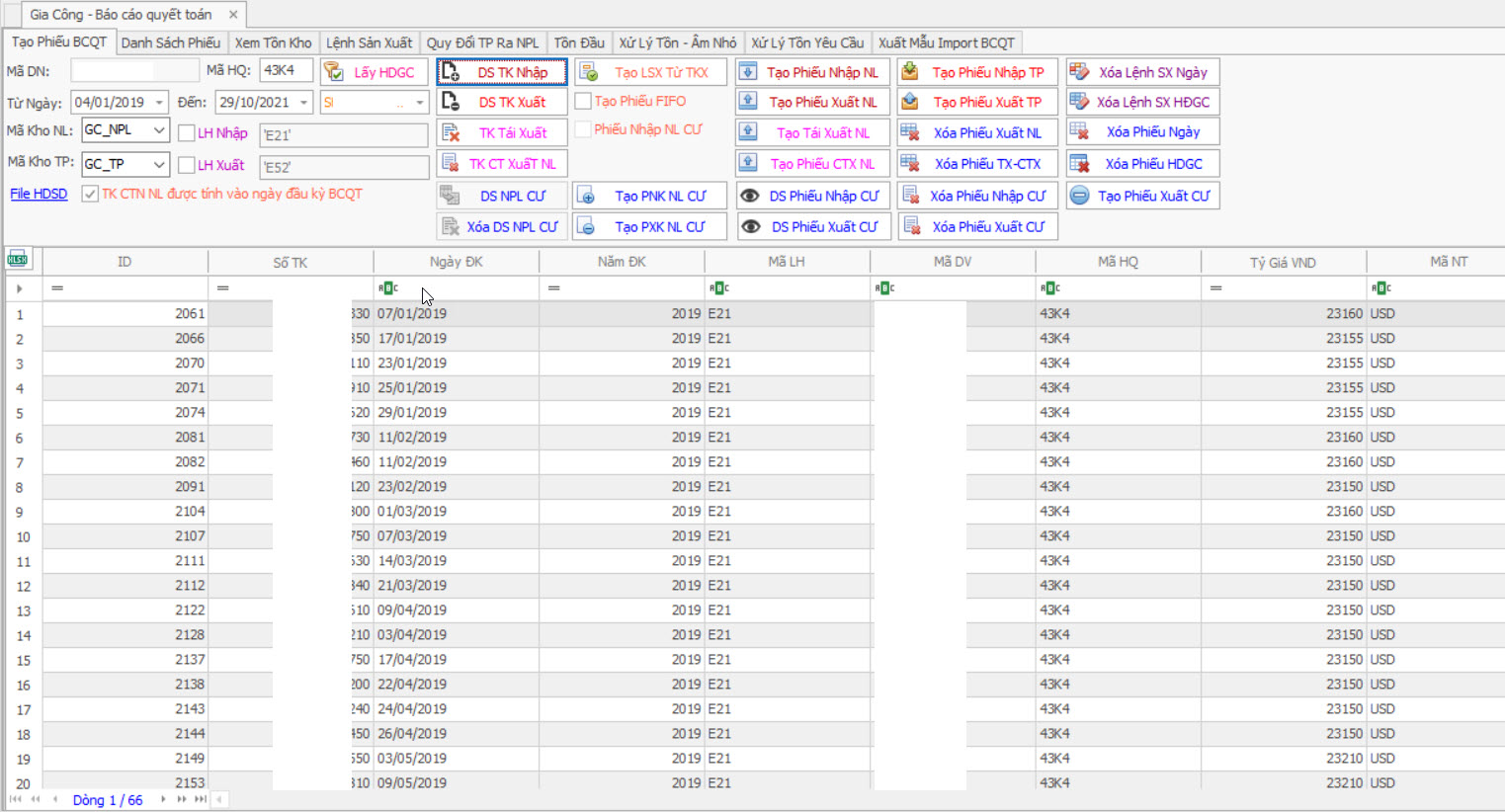The height and width of the screenshot is (812, 1505).
Task: Open the Lệnh Sản Xuất tab
Action: coord(369,42)
